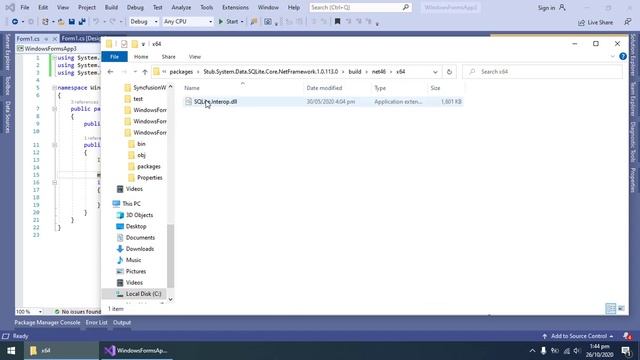The width and height of the screenshot is (640, 360).
Task: Expand the Explorer ribbon chevron
Action: (x=613, y=56)
